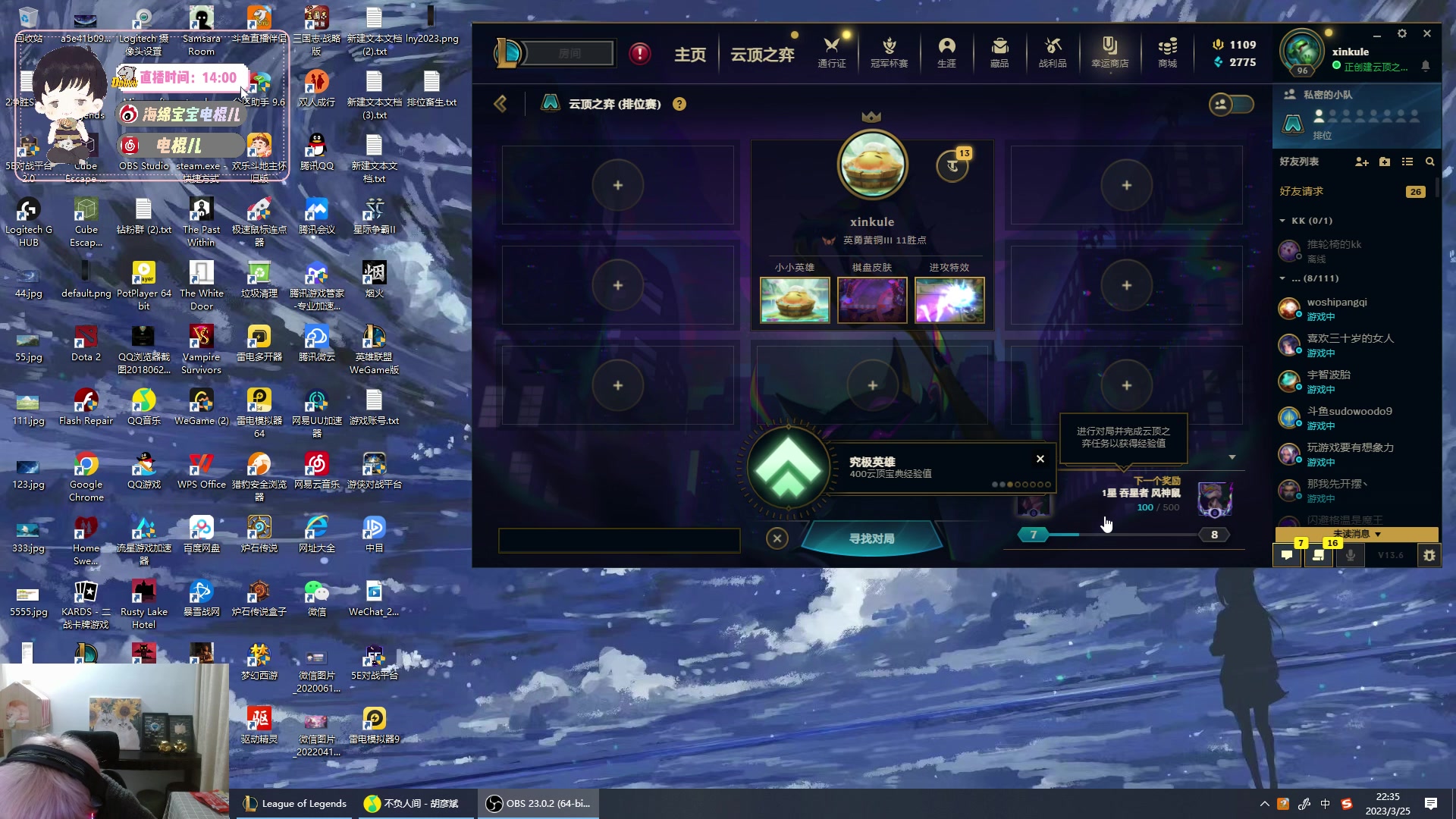Click the voice microphone icon
Screen dimensions: 1456x819
(x=1350, y=555)
